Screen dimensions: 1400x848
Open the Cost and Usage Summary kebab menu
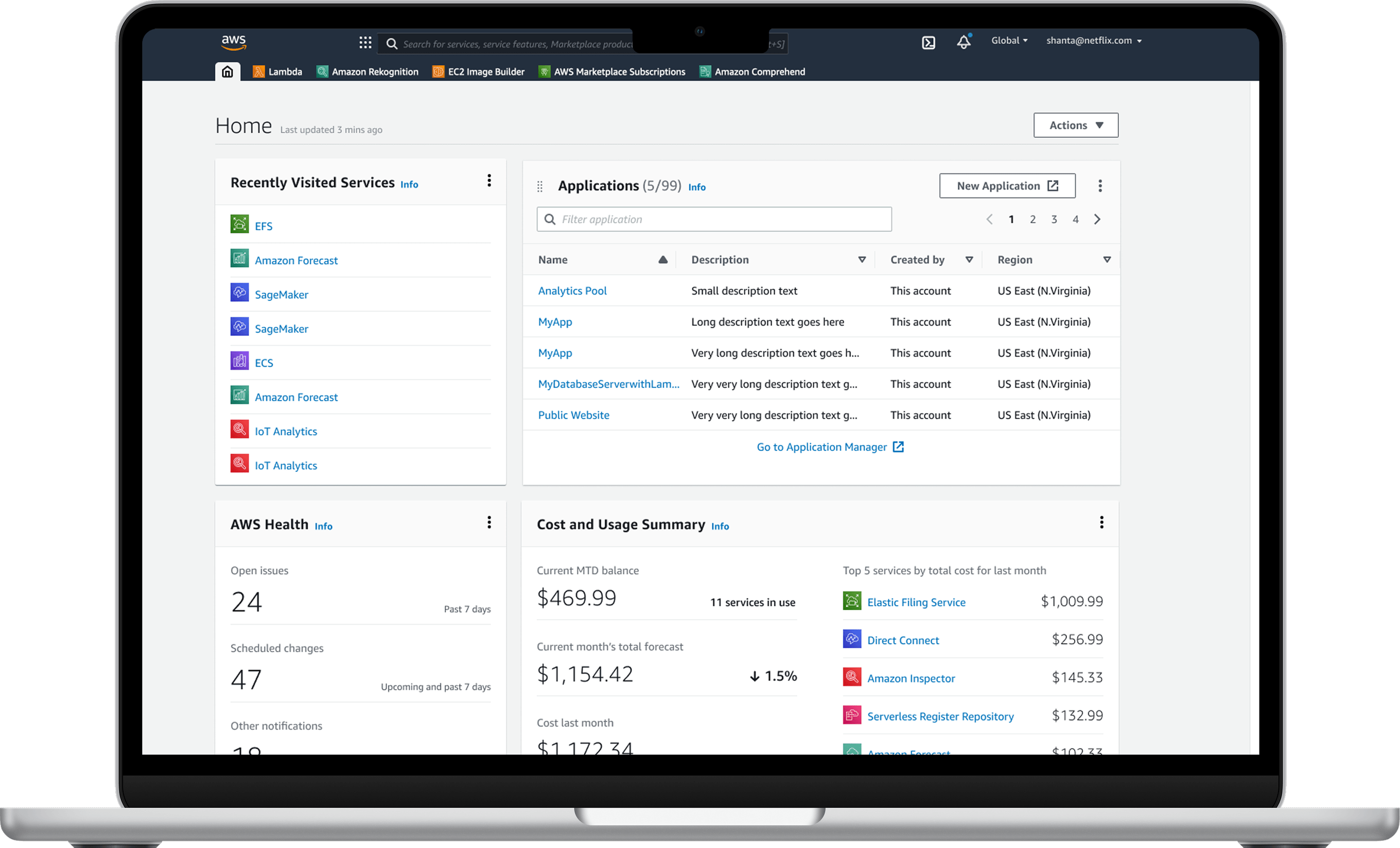[1101, 522]
